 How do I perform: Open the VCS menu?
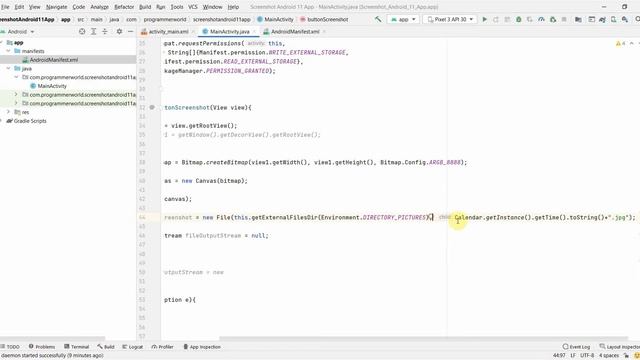point(193,7)
